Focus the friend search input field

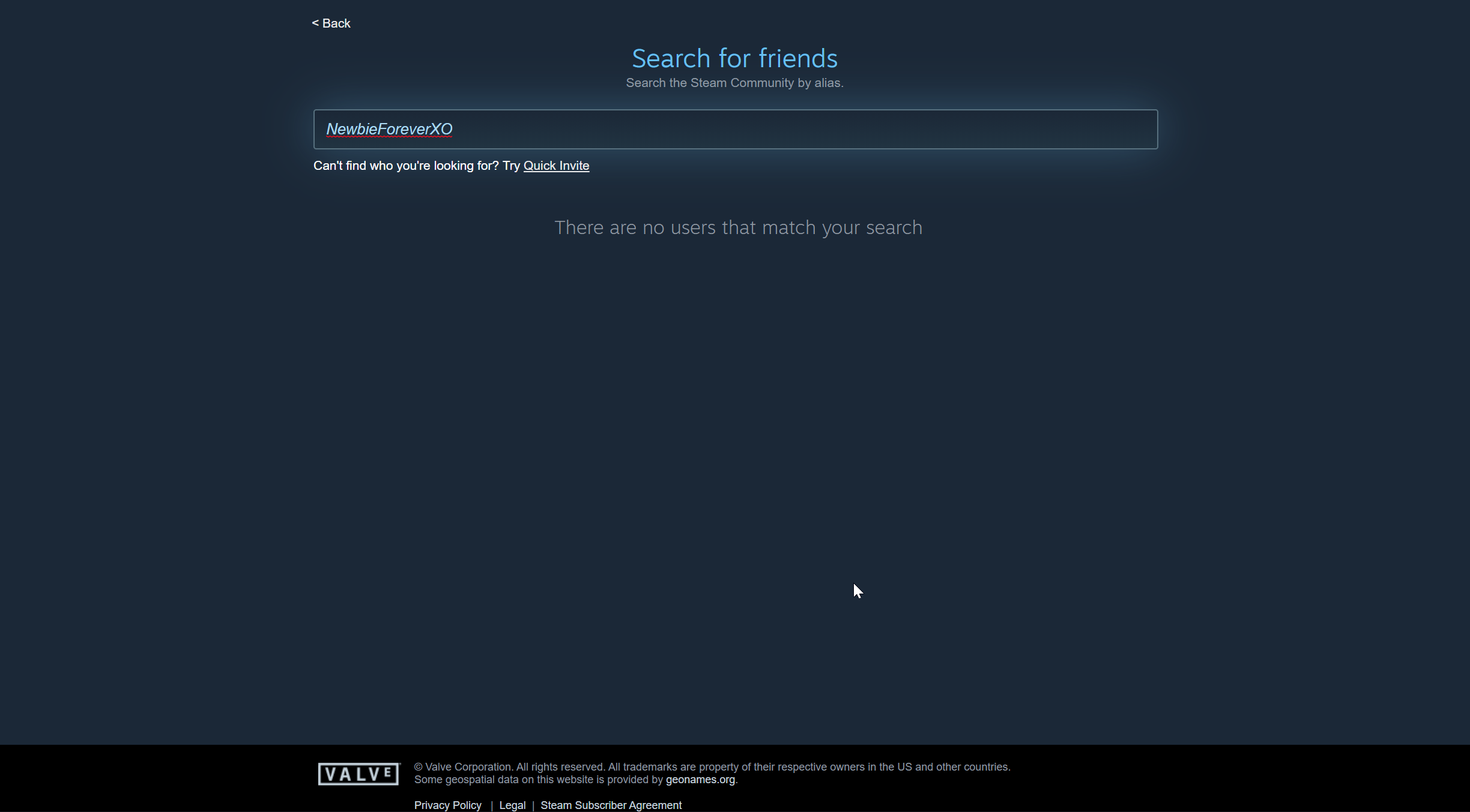pyautogui.click(x=735, y=129)
